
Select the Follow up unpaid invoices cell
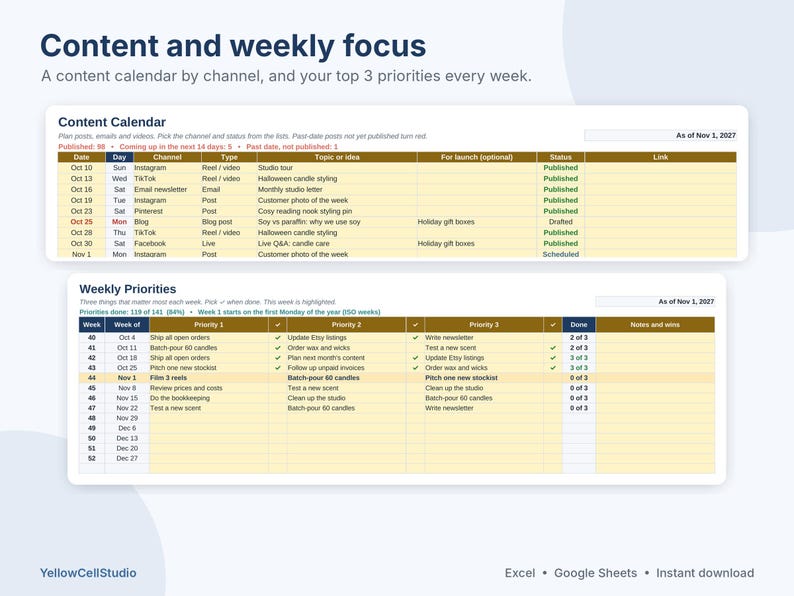click(346, 368)
